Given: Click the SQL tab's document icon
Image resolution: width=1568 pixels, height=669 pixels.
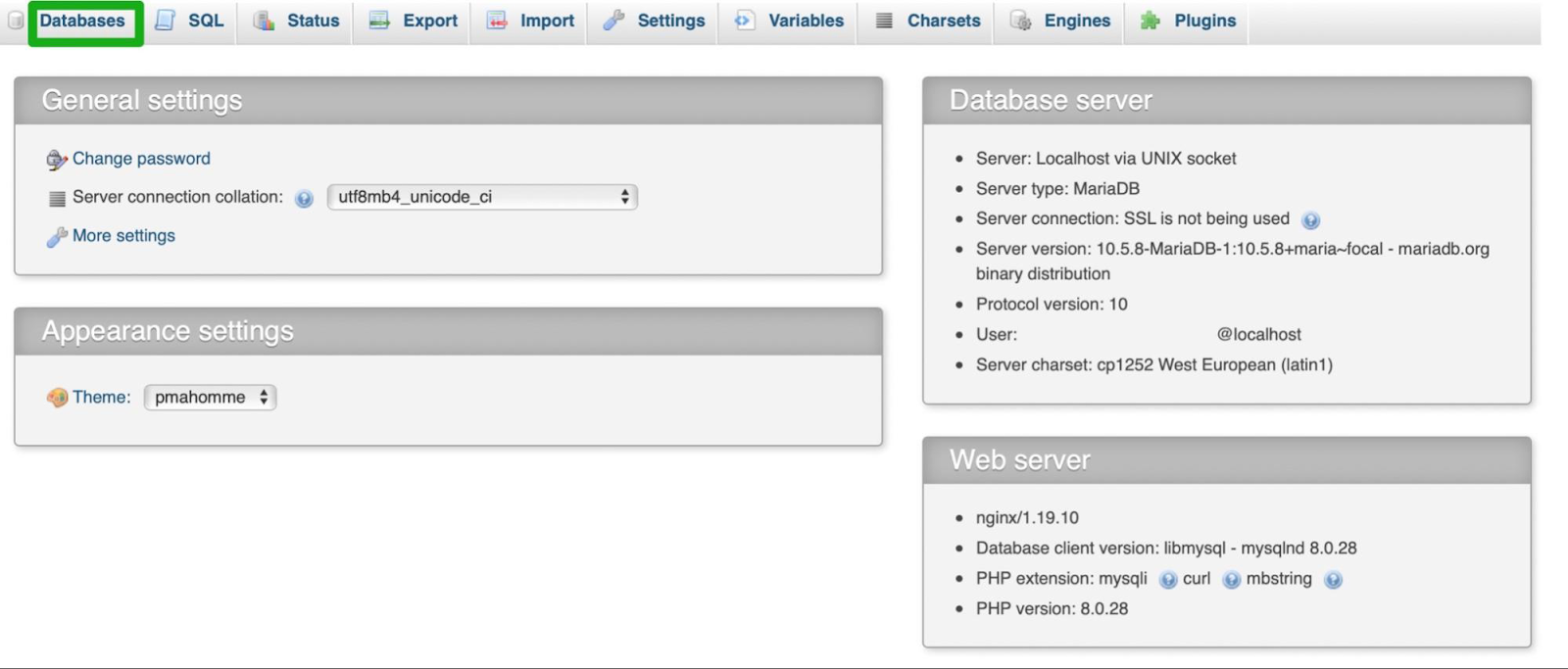Looking at the screenshot, I should 165,21.
